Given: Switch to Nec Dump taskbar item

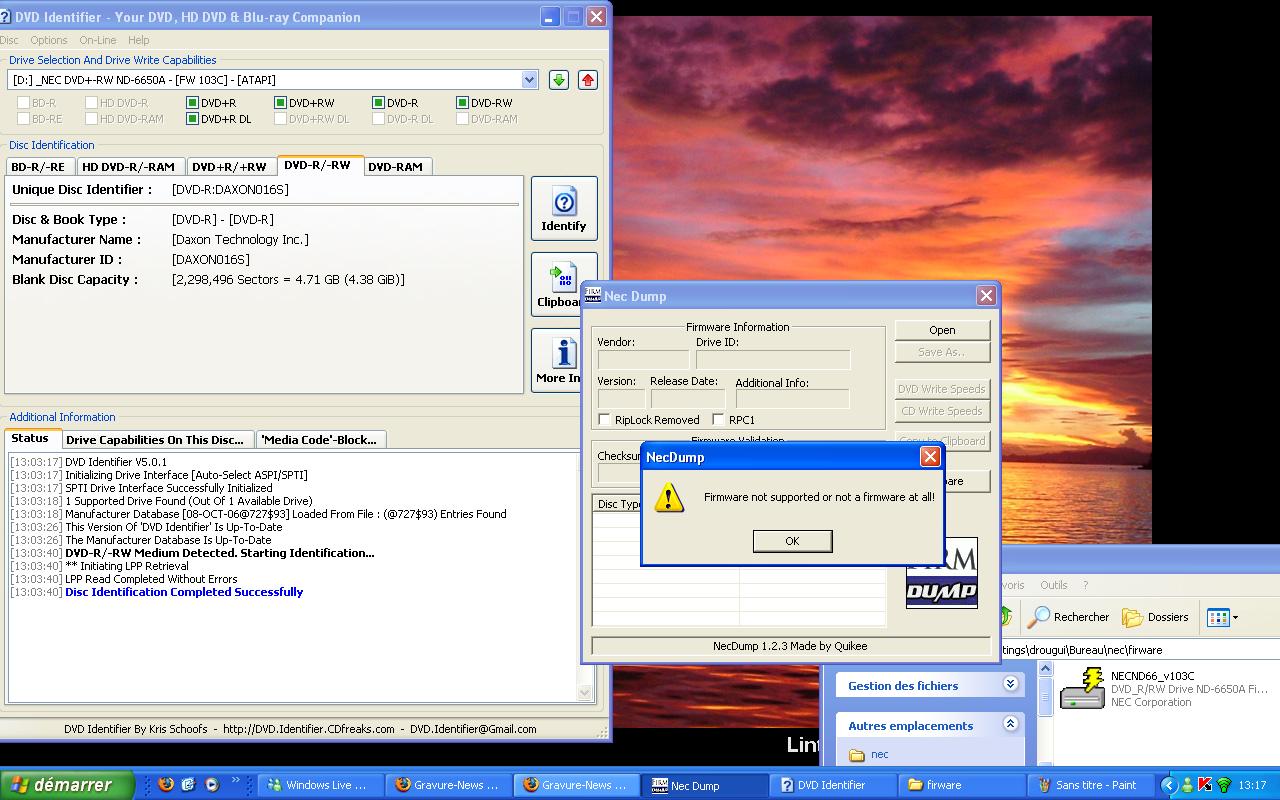Looking at the screenshot, I should 706,785.
